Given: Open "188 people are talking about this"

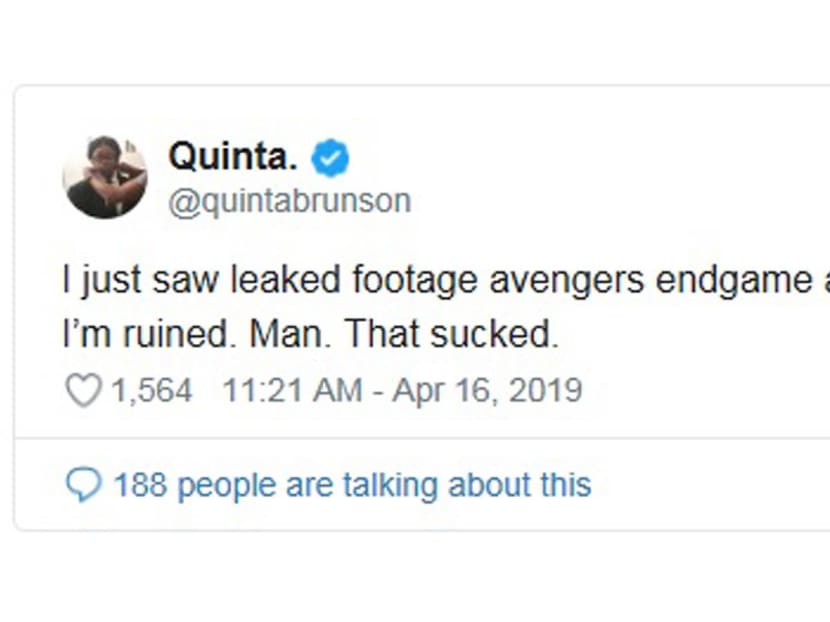Looking at the screenshot, I should pyautogui.click(x=352, y=486).
